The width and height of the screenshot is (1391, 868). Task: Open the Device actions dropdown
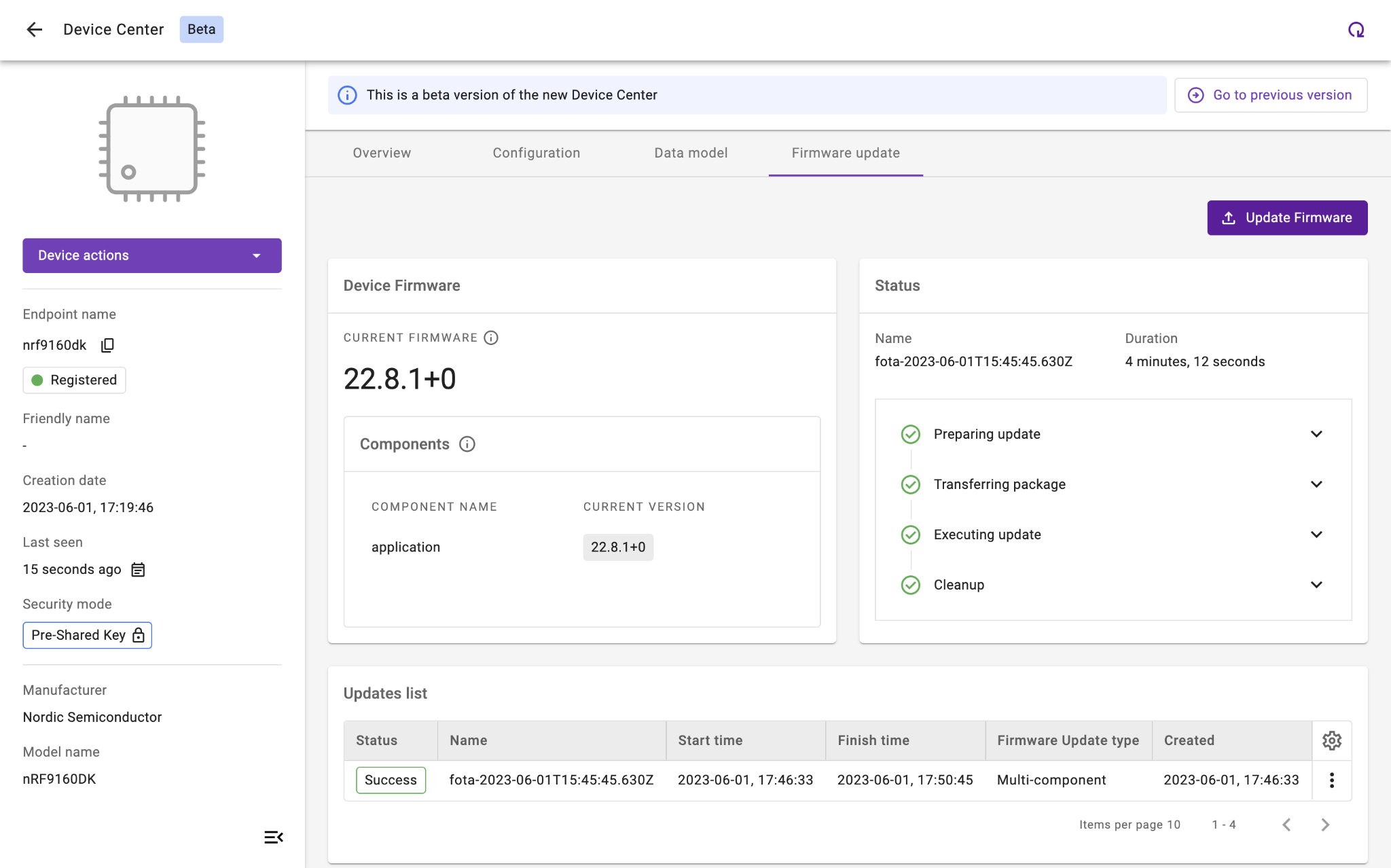tap(152, 255)
